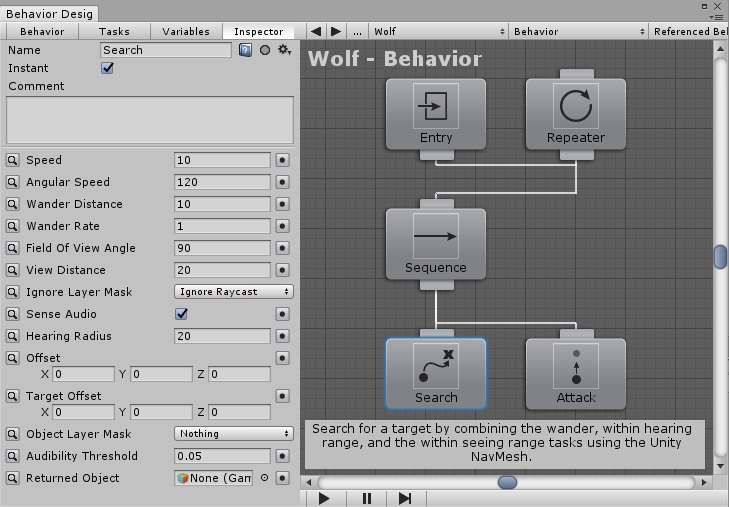729x507 pixels.
Task: Open the task gear settings menu
Action: 284,49
